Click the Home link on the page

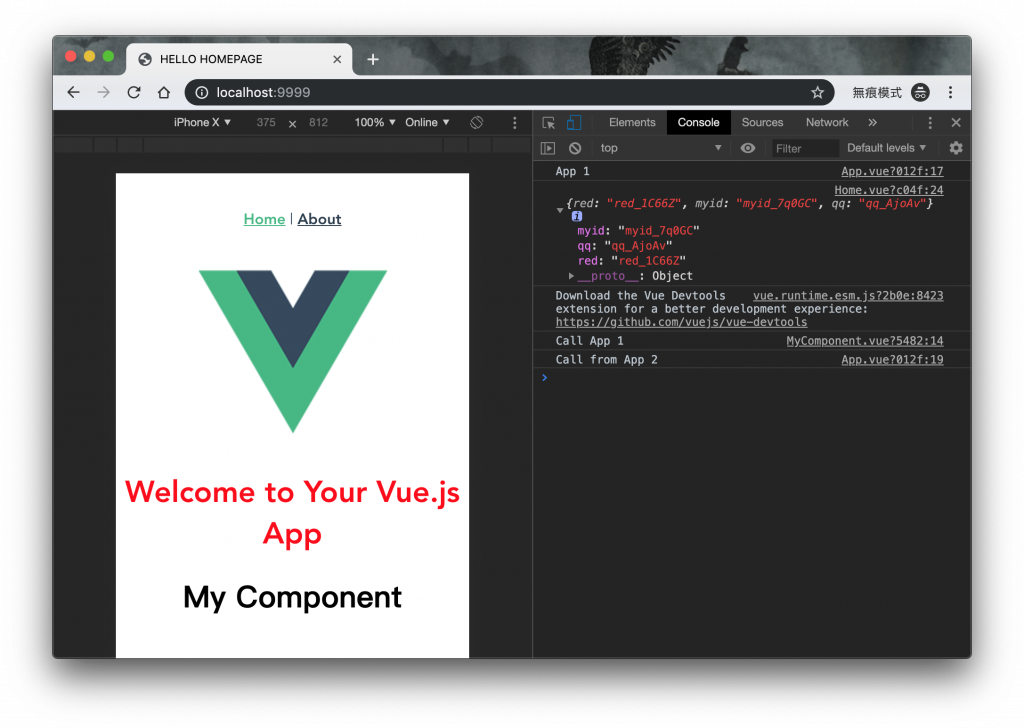coord(264,219)
